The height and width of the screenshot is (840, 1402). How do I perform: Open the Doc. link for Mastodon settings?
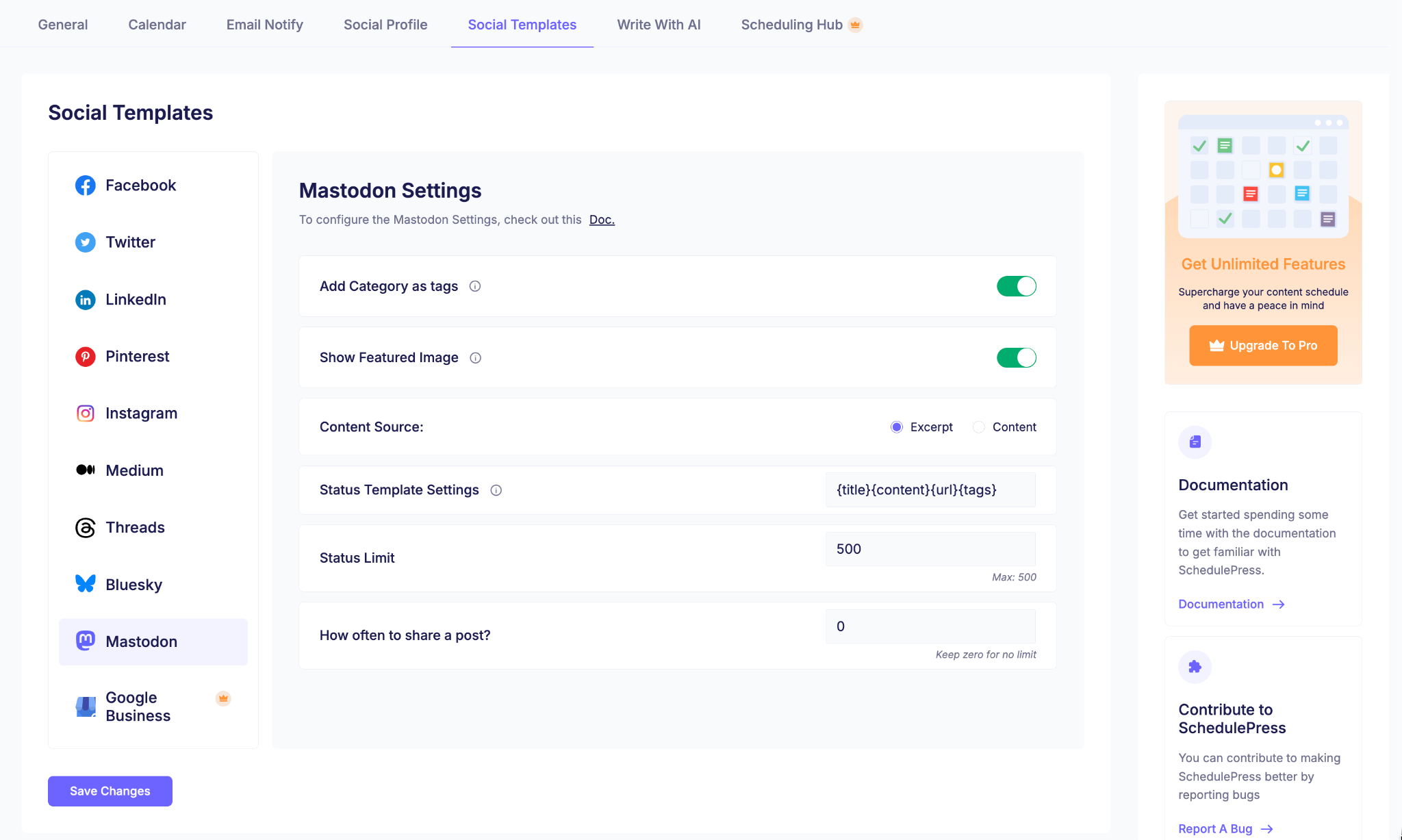coord(602,220)
